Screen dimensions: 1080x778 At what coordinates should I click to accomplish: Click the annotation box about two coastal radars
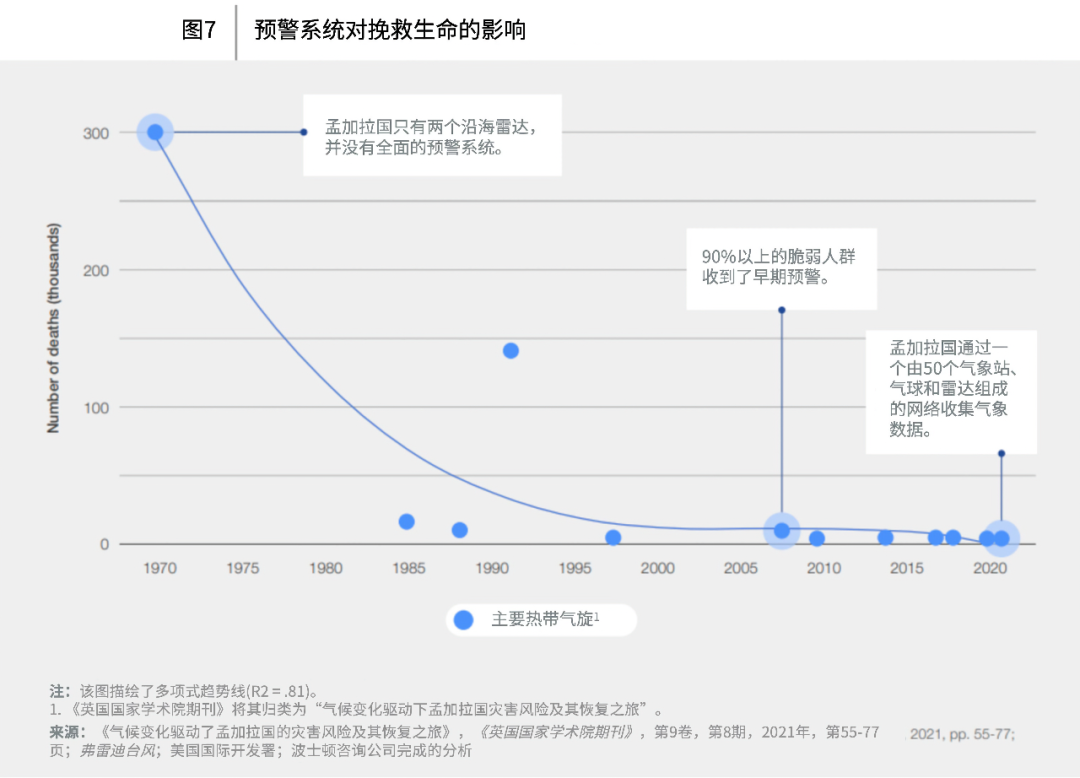click(x=433, y=135)
